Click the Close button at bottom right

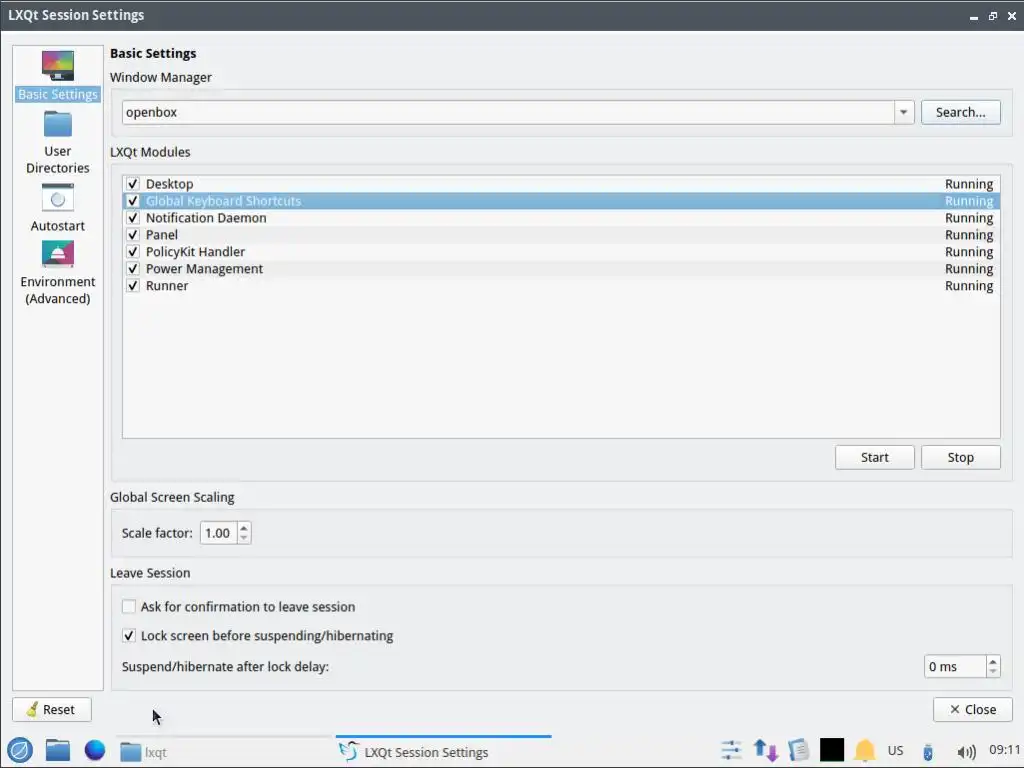point(972,709)
